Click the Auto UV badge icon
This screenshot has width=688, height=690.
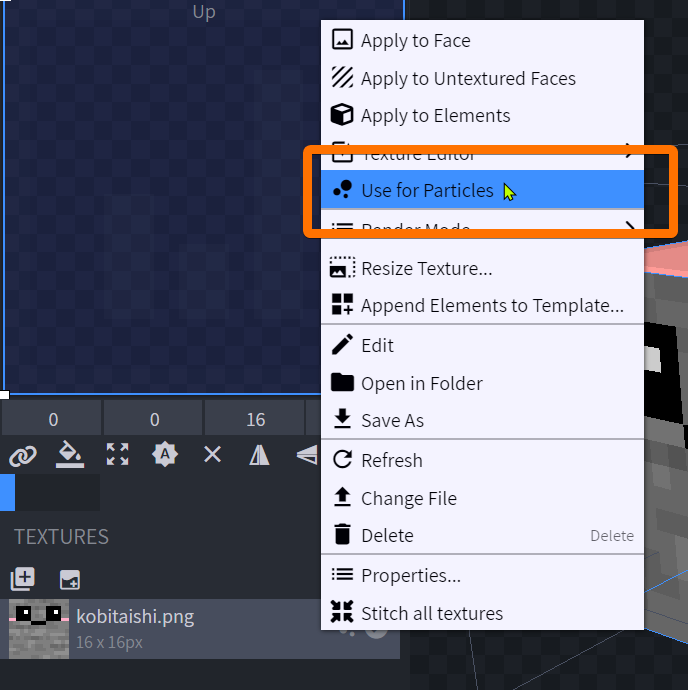[165, 456]
